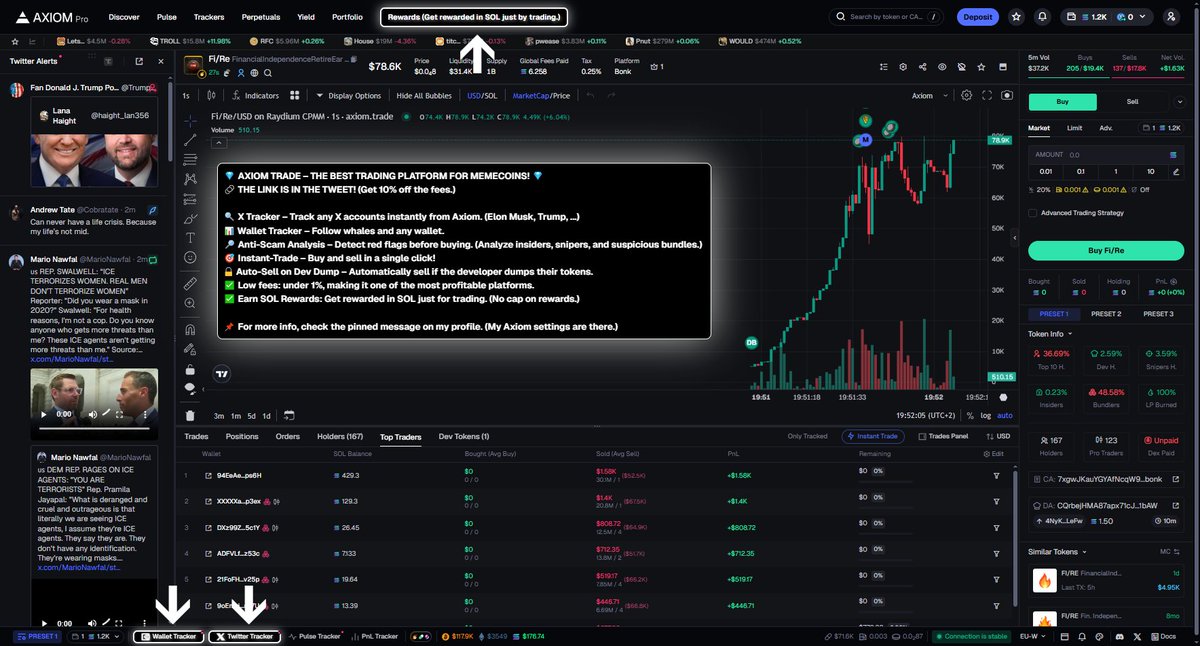1200x646 pixels.
Task: Play the Mario Nawfal tweet video
Action: 45,413
